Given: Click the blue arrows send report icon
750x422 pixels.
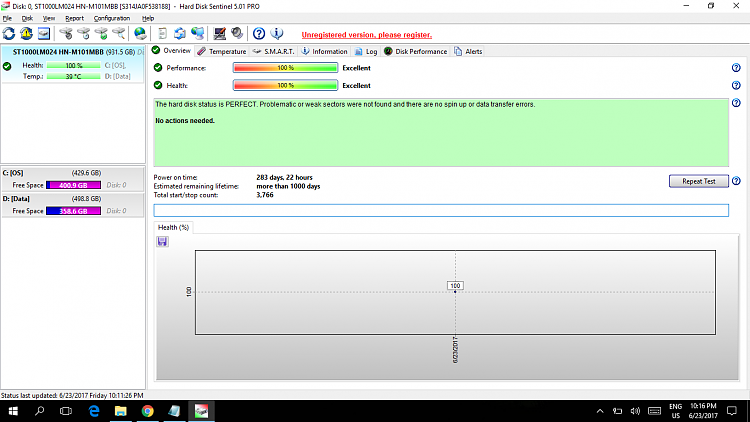Looking at the screenshot, I should (180, 33).
